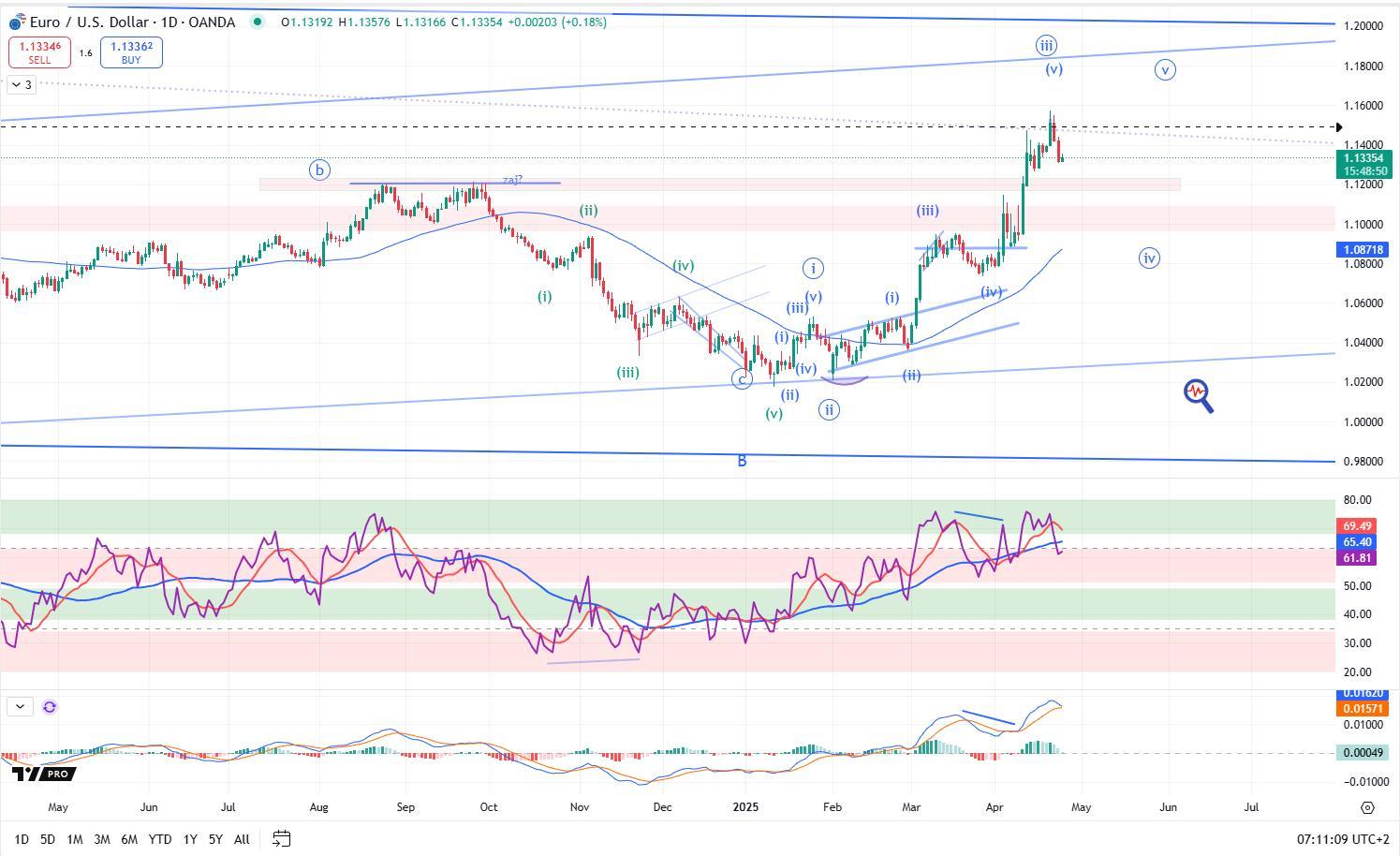
Task: Click the moving average value label 1.08718
Action: (x=1363, y=250)
